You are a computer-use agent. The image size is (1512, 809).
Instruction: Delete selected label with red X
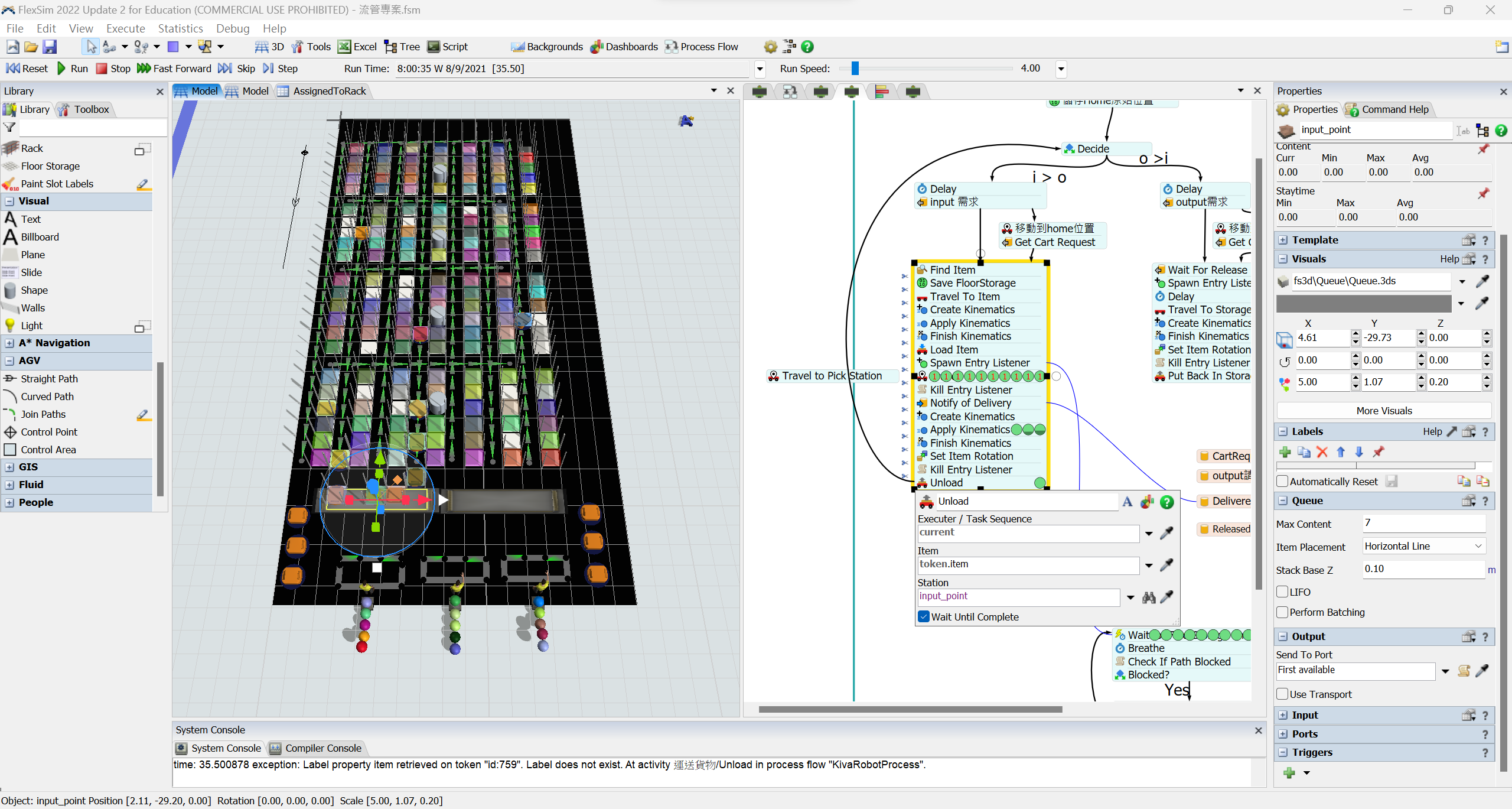click(1322, 452)
